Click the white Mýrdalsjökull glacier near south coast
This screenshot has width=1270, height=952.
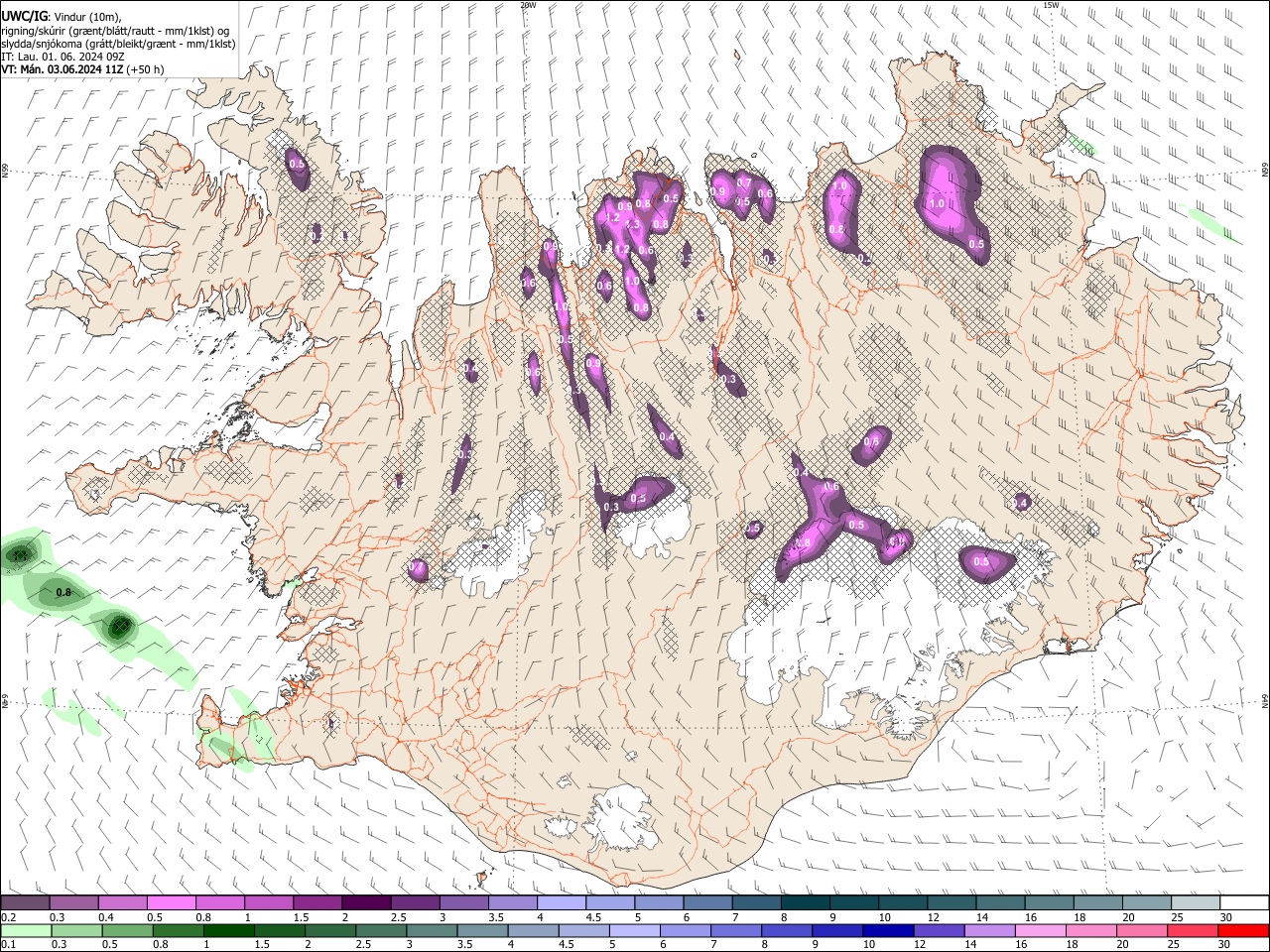[x=623, y=818]
